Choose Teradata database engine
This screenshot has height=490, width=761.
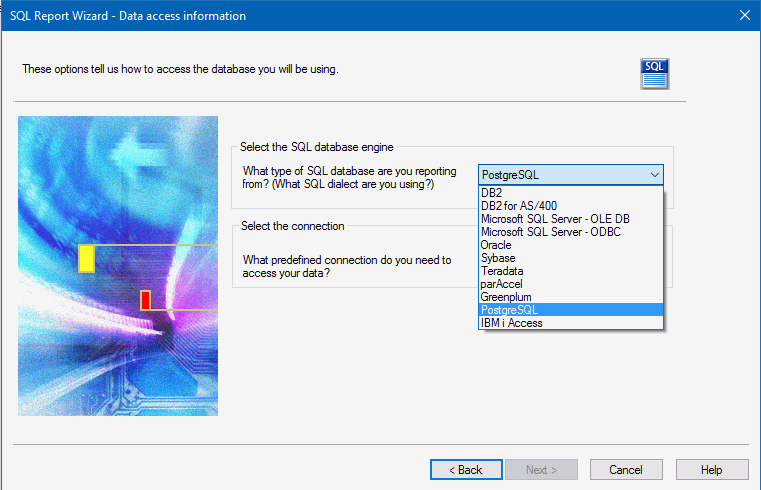click(571, 271)
